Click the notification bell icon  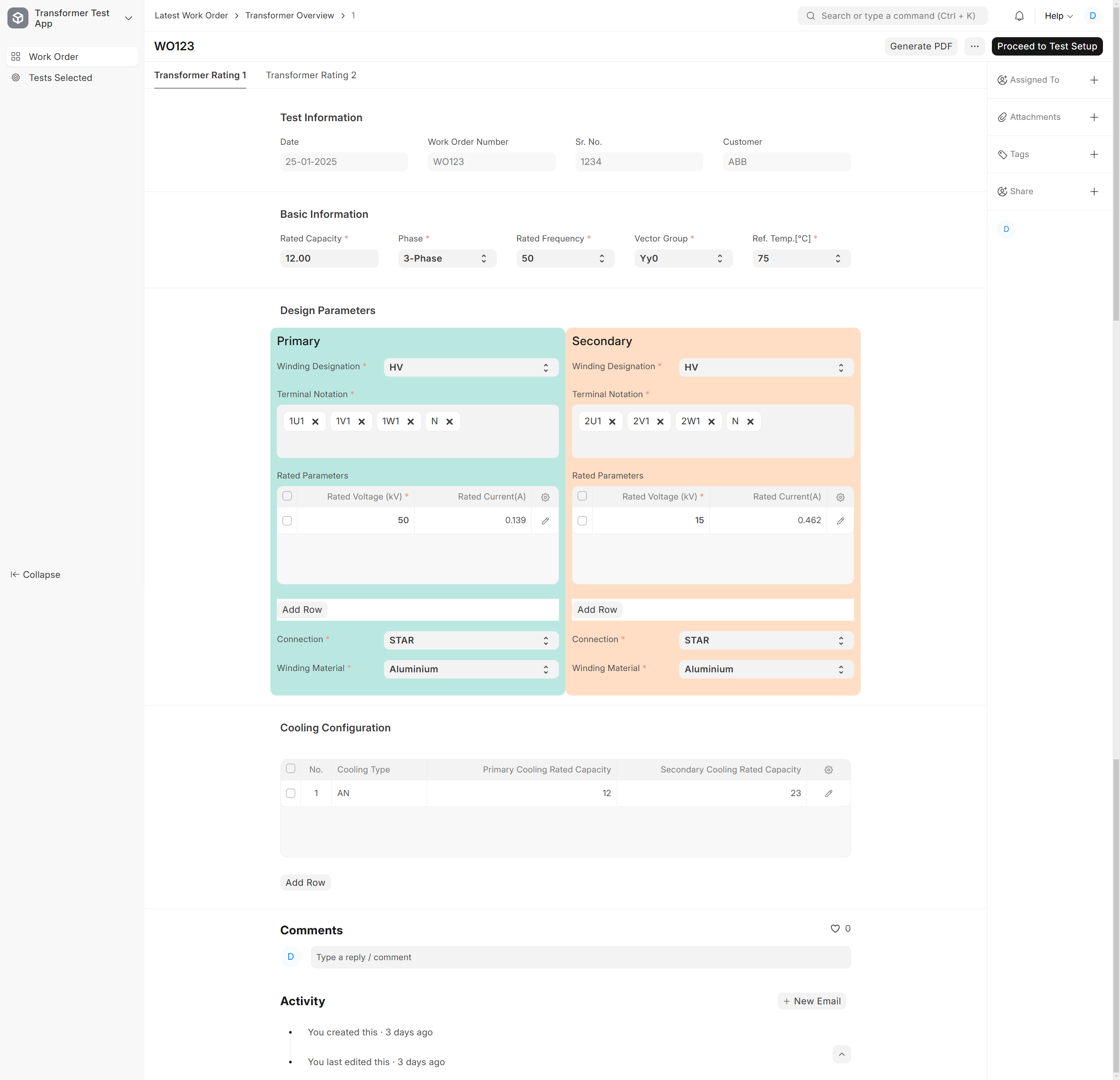pos(1019,16)
